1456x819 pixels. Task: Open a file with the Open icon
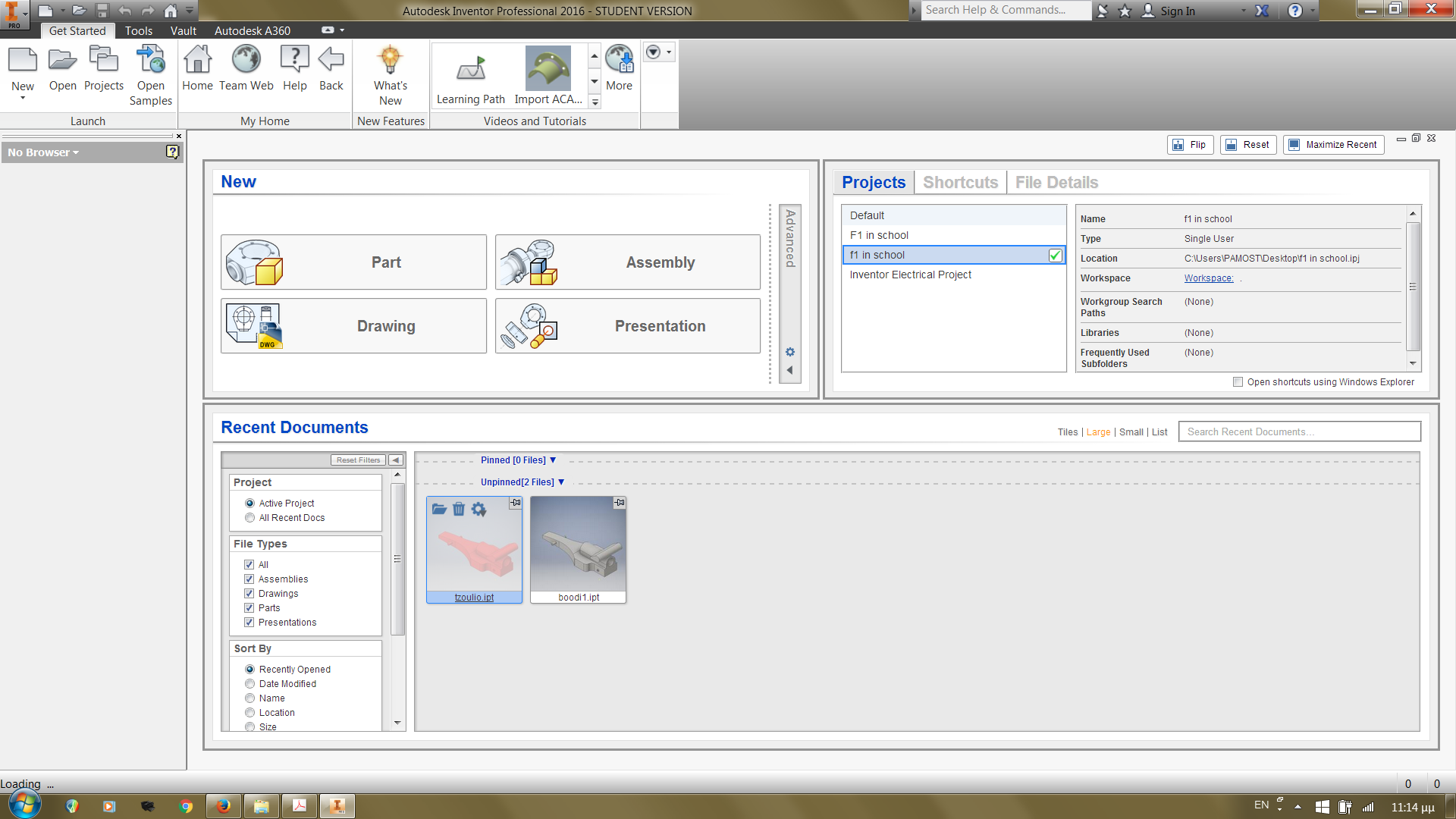[x=62, y=61]
